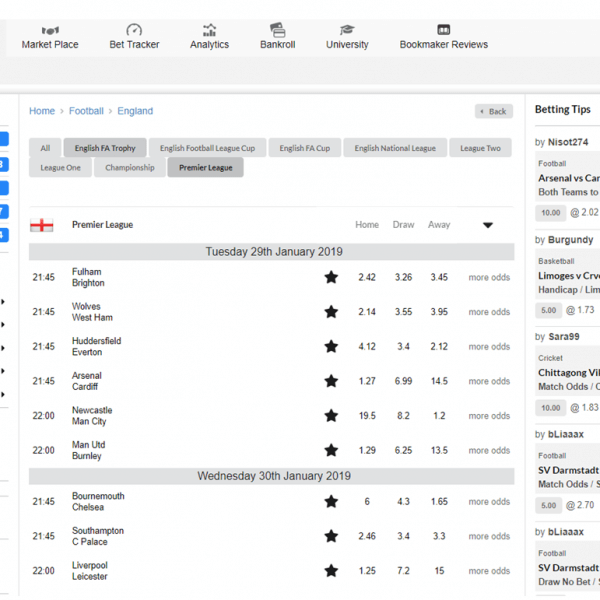Open more odds for Fulham vs Brighton

tap(489, 277)
